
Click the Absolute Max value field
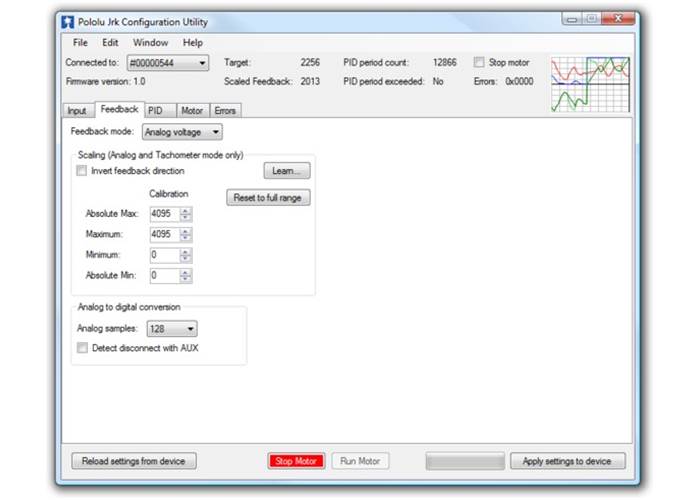point(163,213)
